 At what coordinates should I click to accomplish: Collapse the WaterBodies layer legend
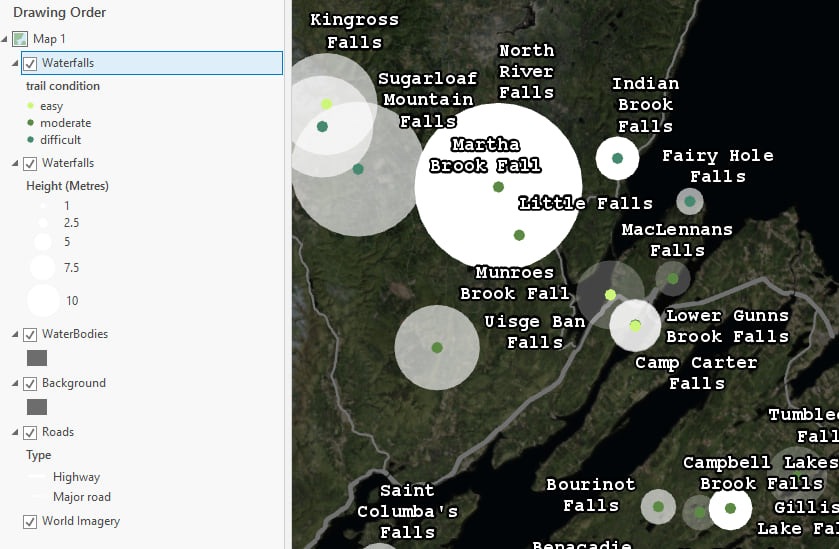pyautogui.click(x=15, y=334)
